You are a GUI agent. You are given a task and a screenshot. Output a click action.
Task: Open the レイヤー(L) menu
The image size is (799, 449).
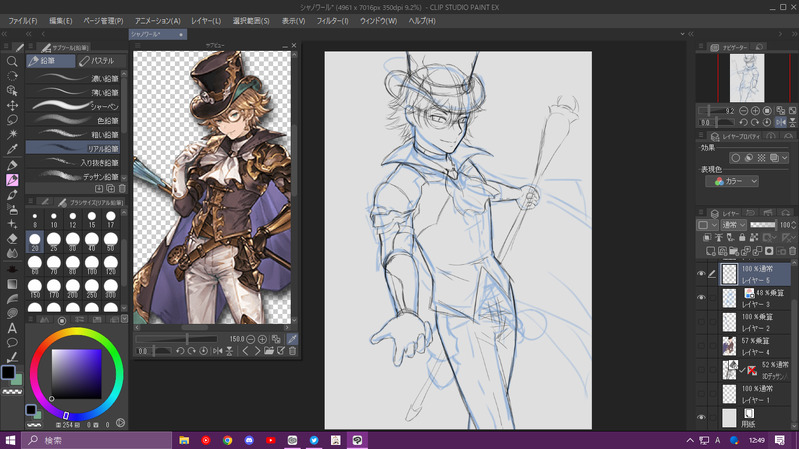[x=206, y=21]
